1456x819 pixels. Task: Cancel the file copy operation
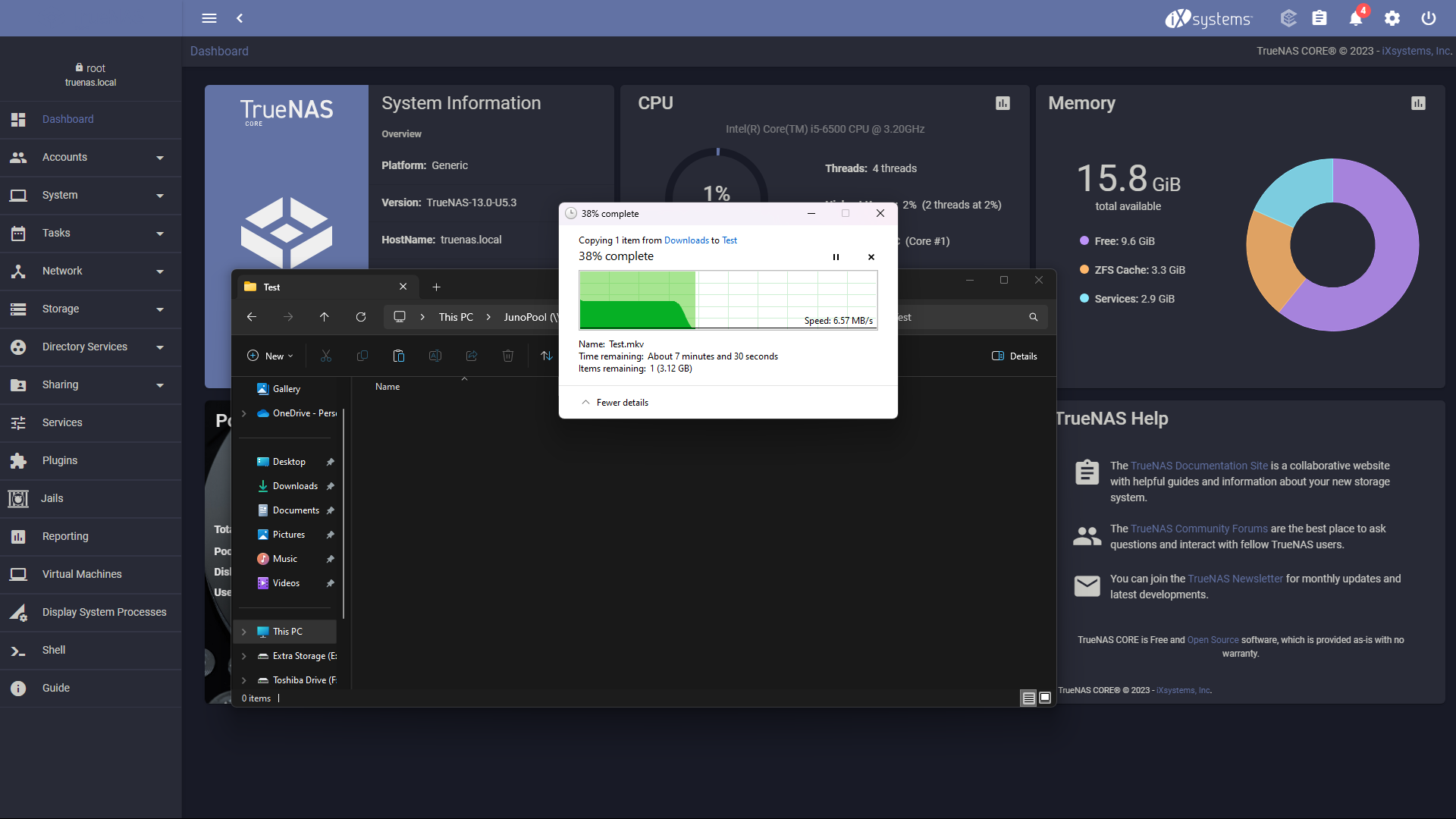[x=871, y=257]
